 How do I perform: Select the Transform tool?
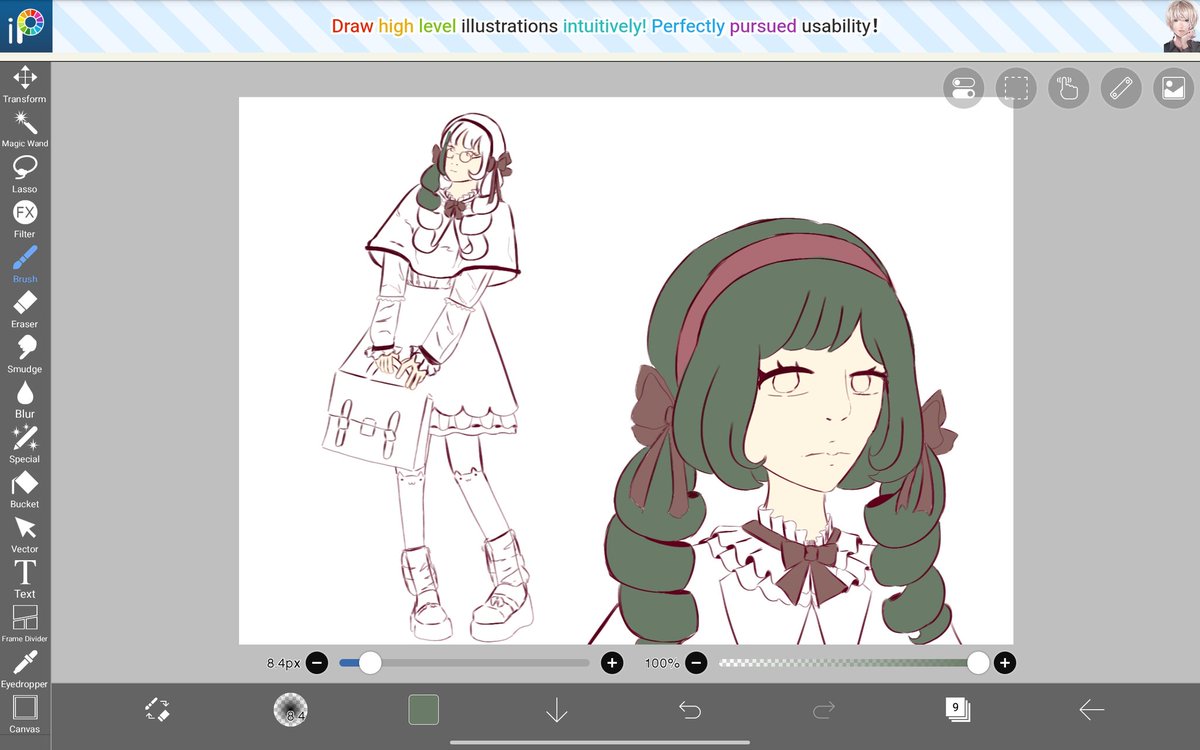[x=24, y=84]
